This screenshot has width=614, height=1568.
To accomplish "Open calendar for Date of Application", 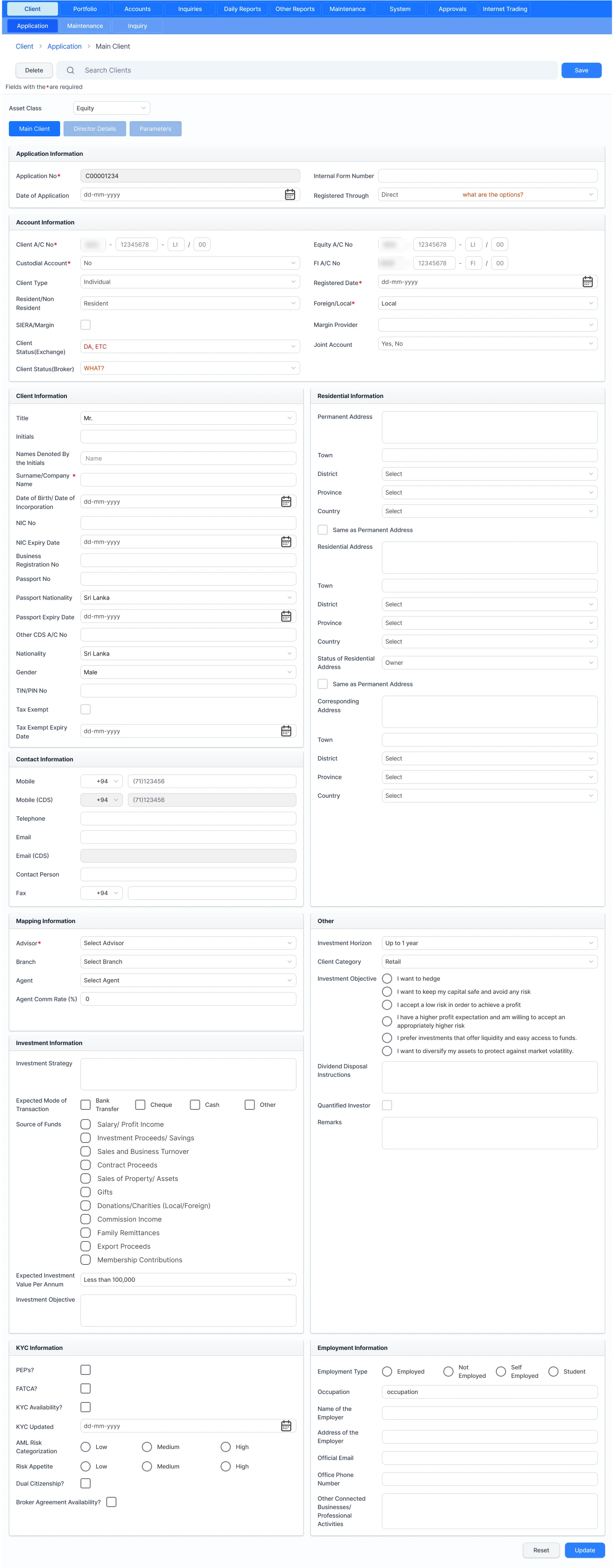I will point(290,195).
